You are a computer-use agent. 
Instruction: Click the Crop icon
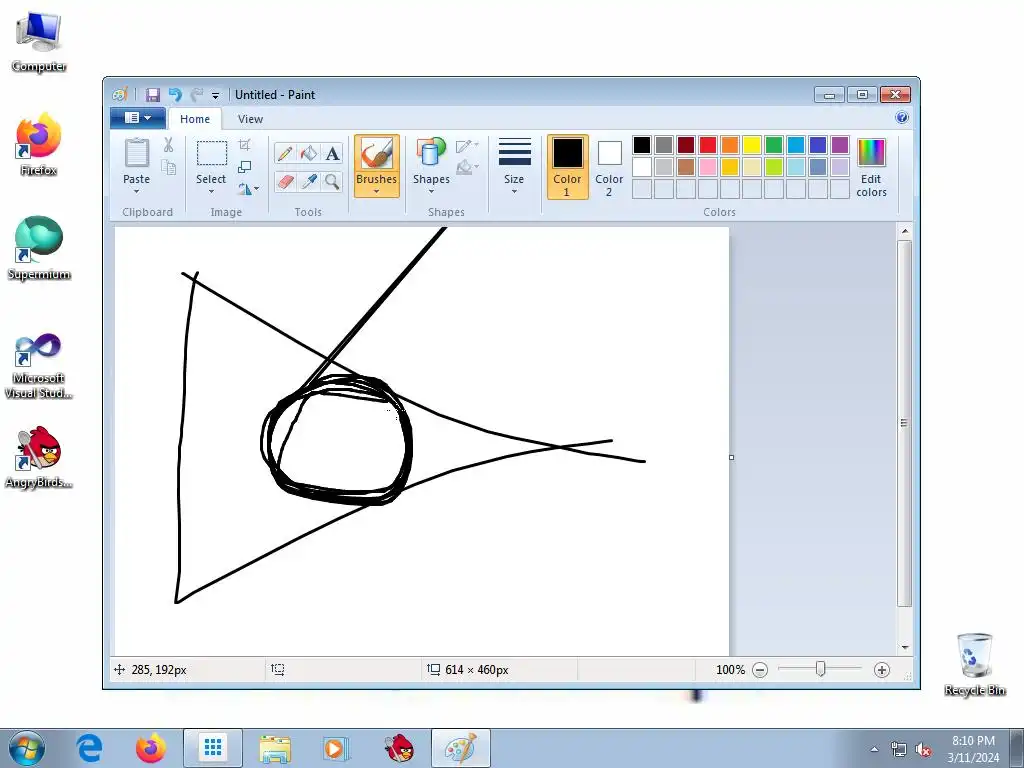coord(245,144)
